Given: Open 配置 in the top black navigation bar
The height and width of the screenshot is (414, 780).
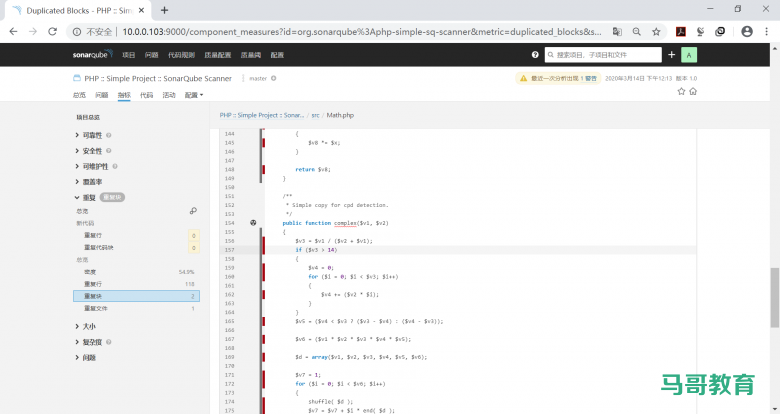Looking at the screenshot, I should [x=277, y=55].
